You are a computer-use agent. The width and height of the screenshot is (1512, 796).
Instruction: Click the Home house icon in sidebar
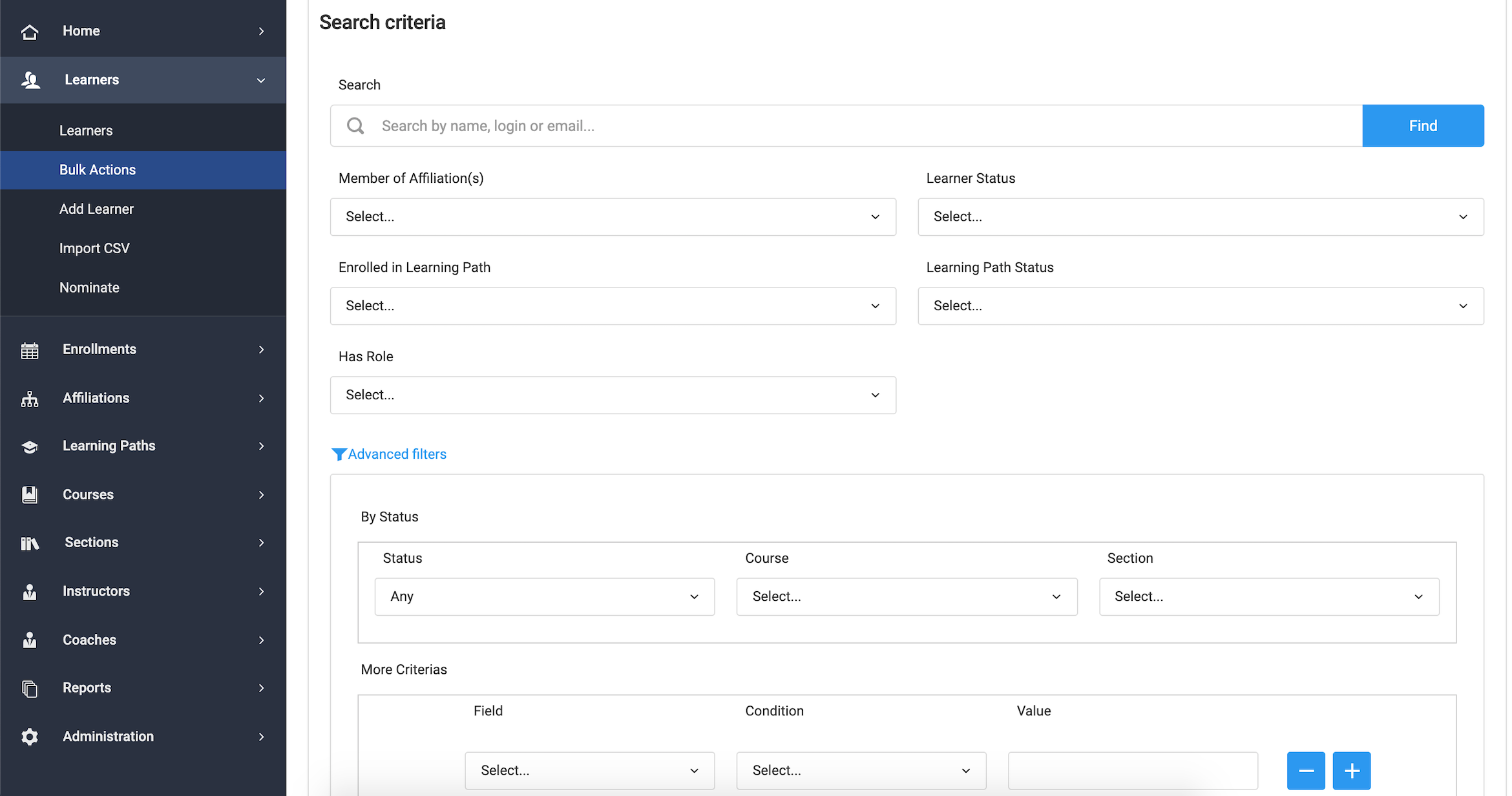click(x=30, y=31)
